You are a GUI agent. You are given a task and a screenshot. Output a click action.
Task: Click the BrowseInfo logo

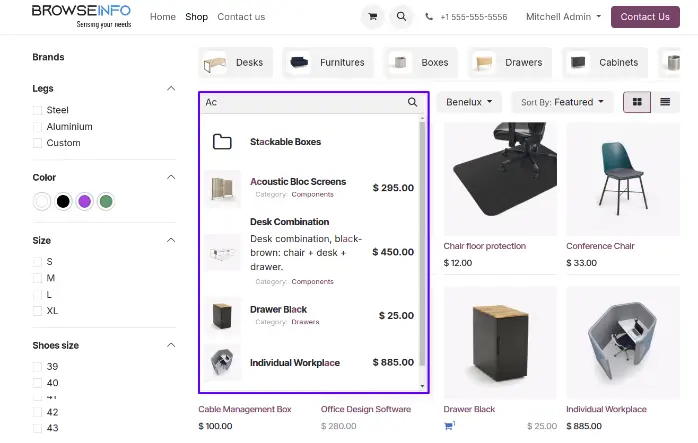pos(81,16)
